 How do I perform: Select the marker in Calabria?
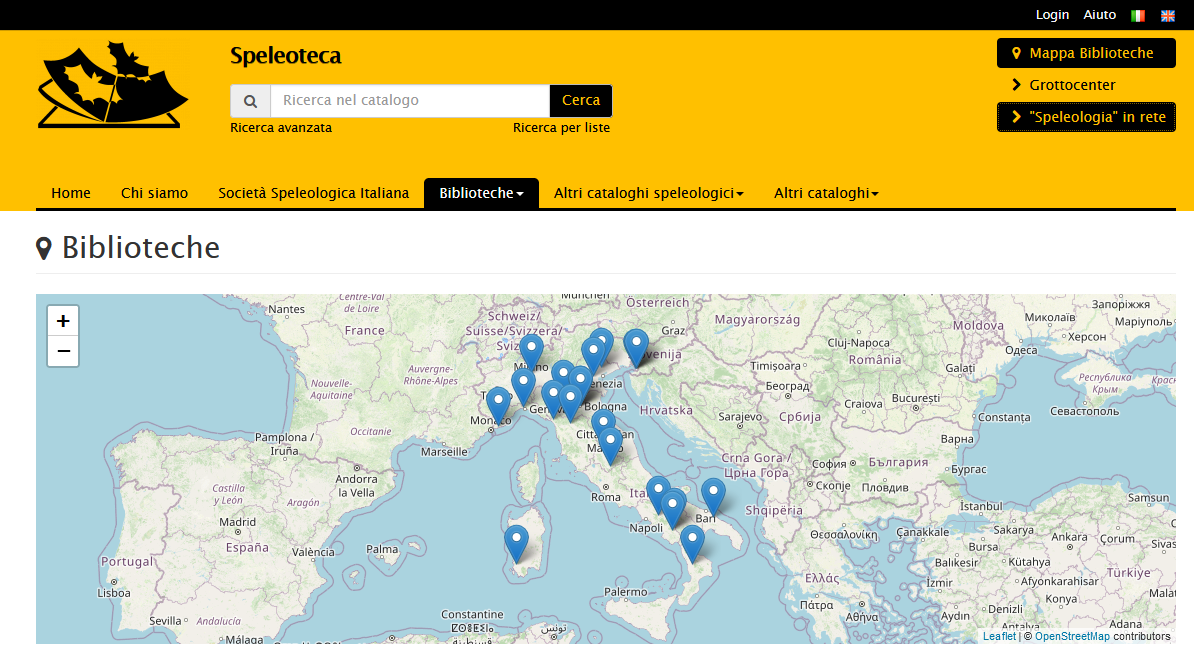click(691, 544)
